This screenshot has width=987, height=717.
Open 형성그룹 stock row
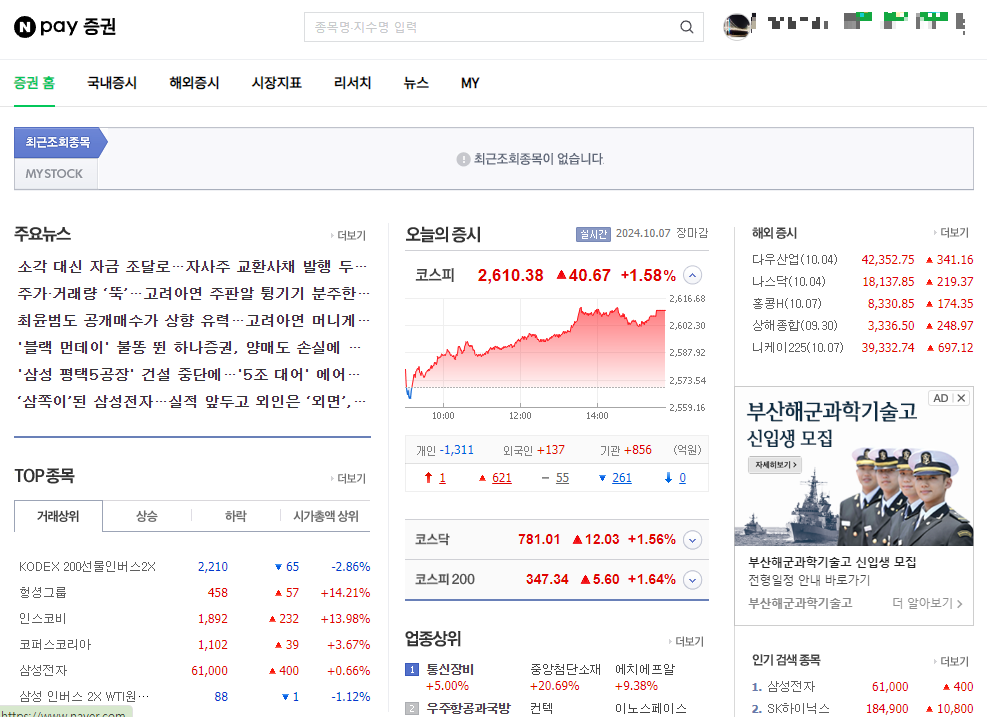click(43, 593)
